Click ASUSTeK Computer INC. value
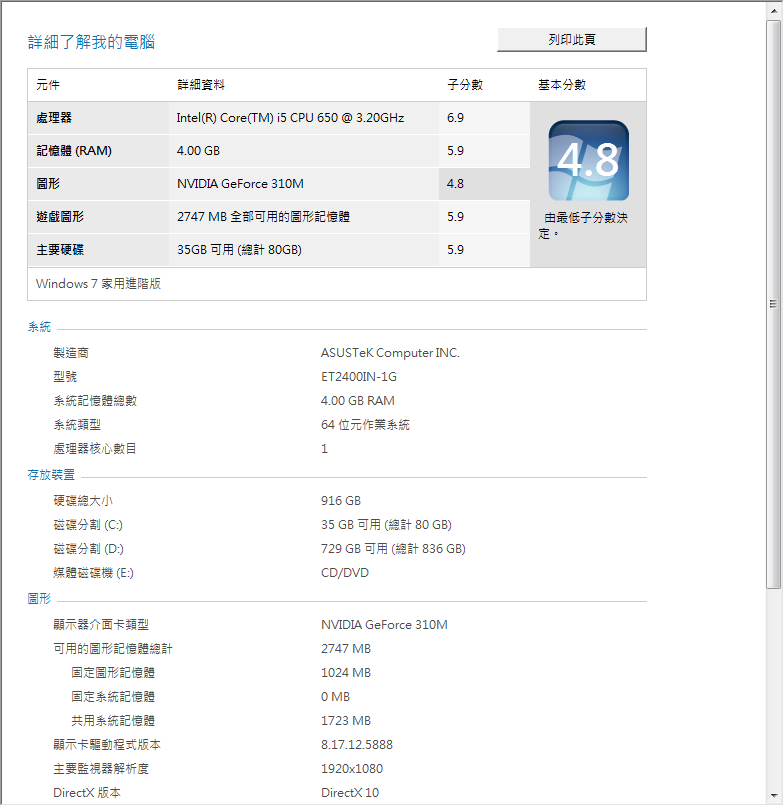This screenshot has width=784, height=806. pos(390,353)
